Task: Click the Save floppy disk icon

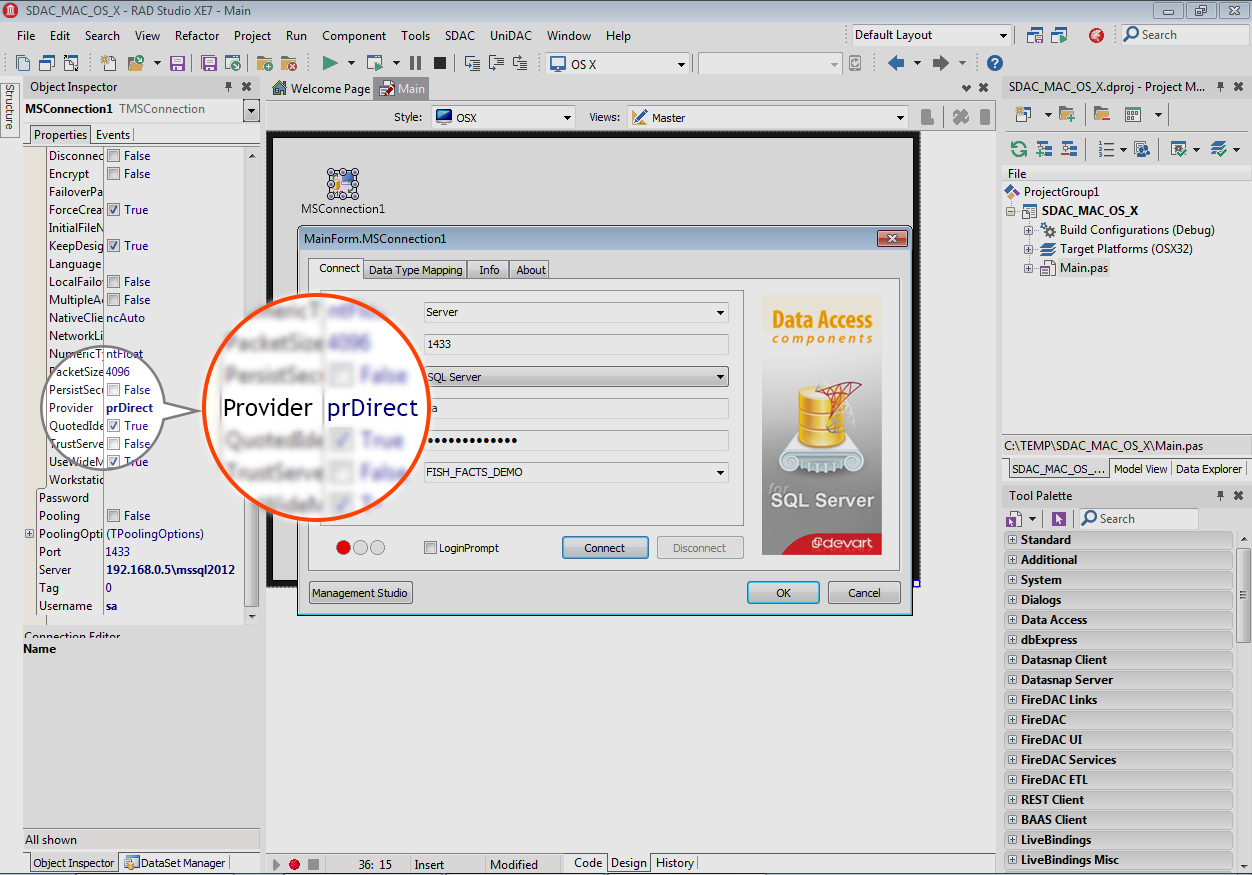Action: (177, 63)
